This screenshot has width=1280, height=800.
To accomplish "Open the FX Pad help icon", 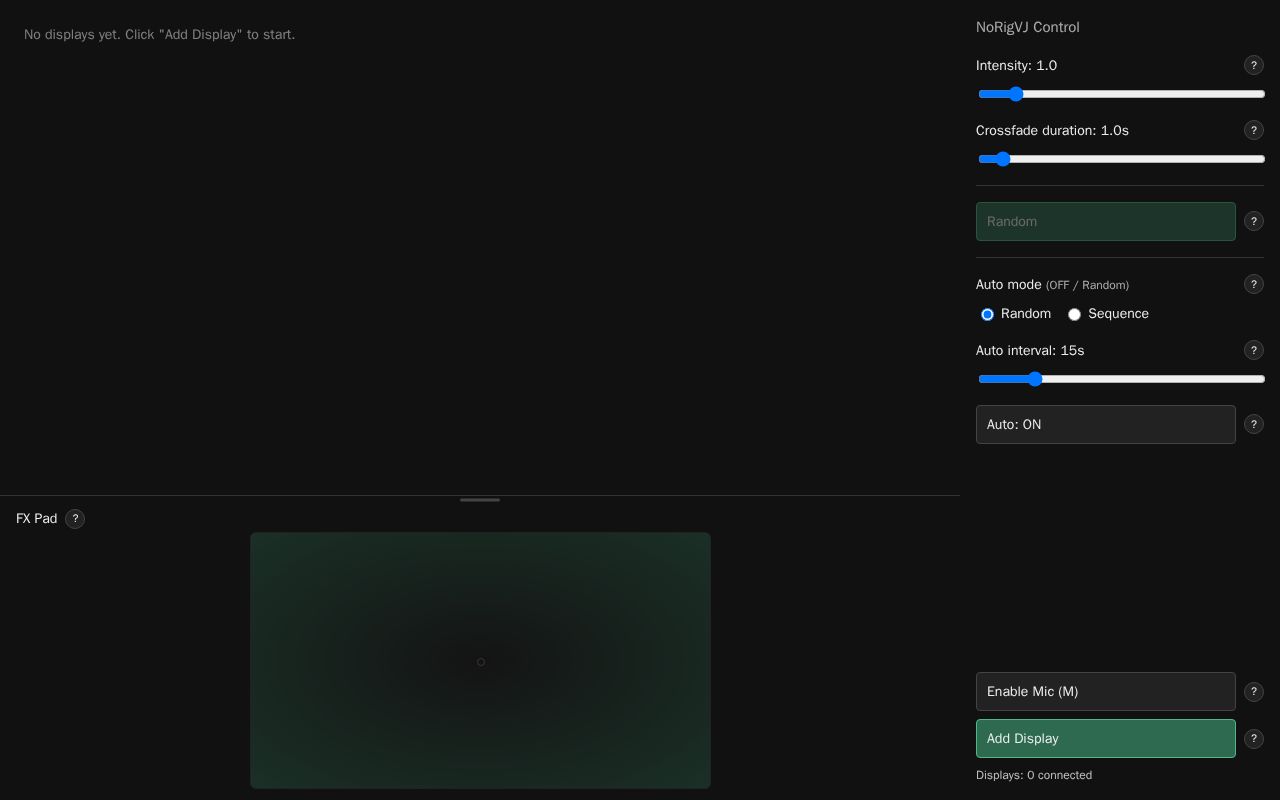I will point(75,519).
